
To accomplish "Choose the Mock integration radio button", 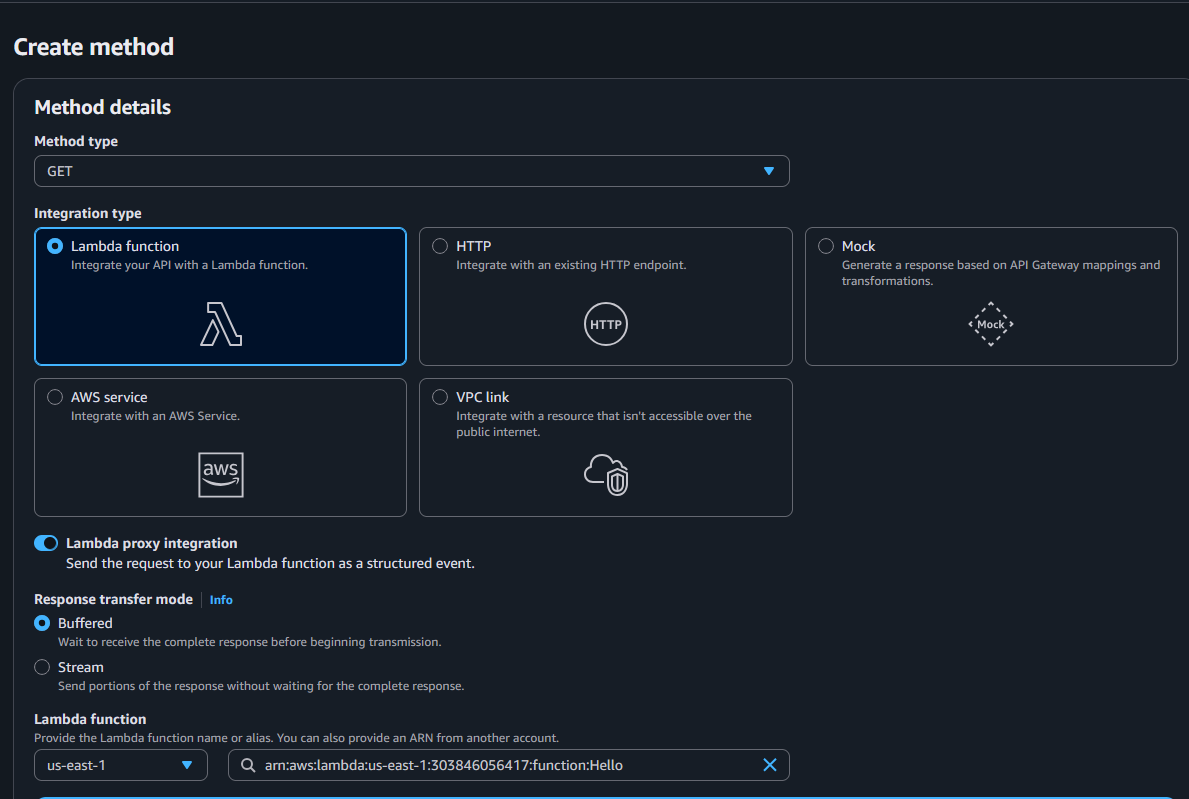I will tap(826, 246).
